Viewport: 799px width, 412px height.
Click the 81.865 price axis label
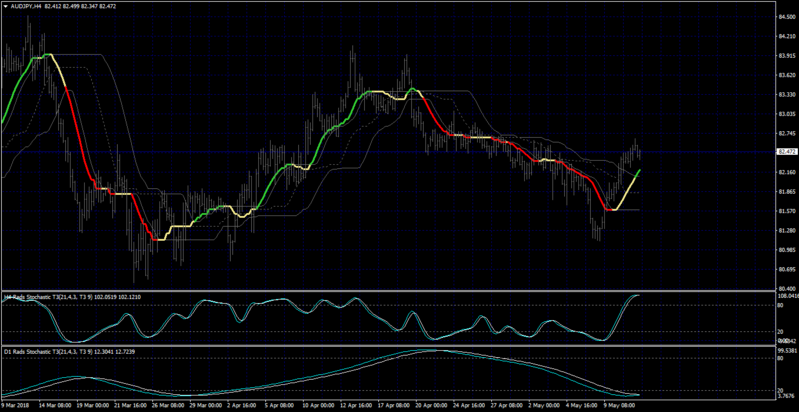pyautogui.click(x=787, y=192)
